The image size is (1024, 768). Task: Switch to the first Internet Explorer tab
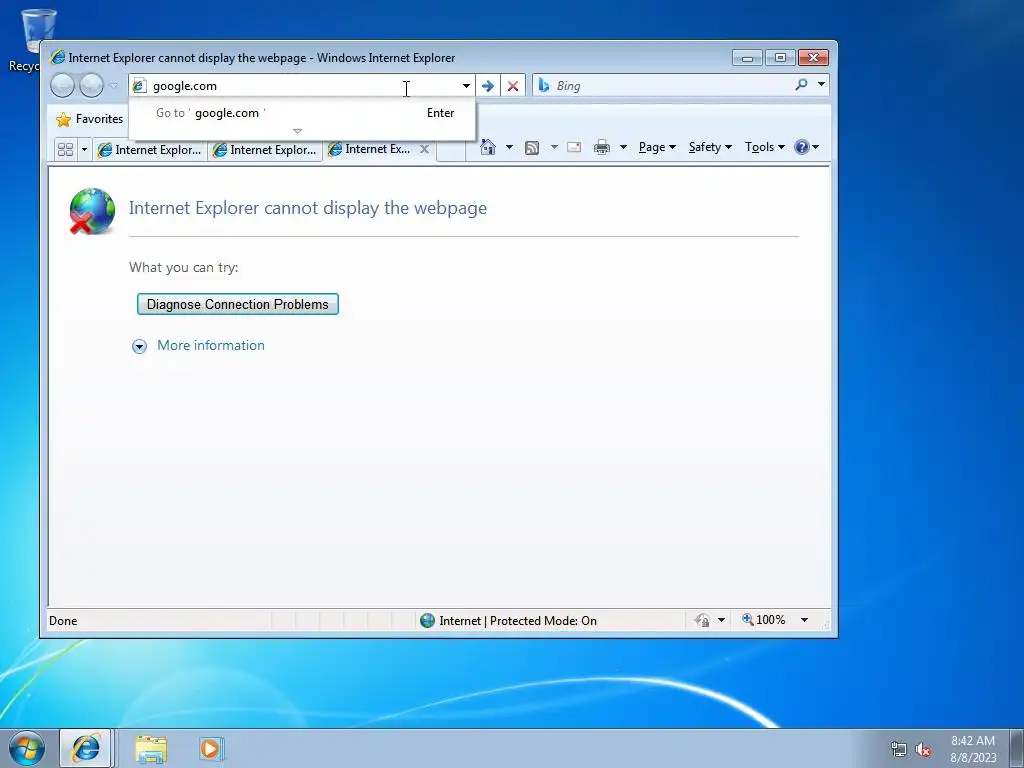coord(150,150)
